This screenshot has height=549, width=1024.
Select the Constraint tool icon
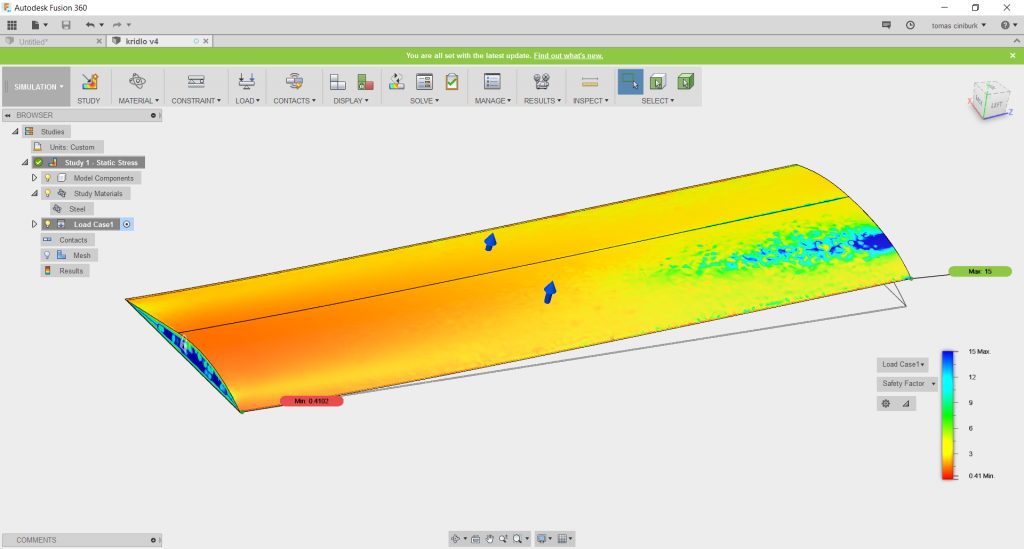(x=196, y=82)
